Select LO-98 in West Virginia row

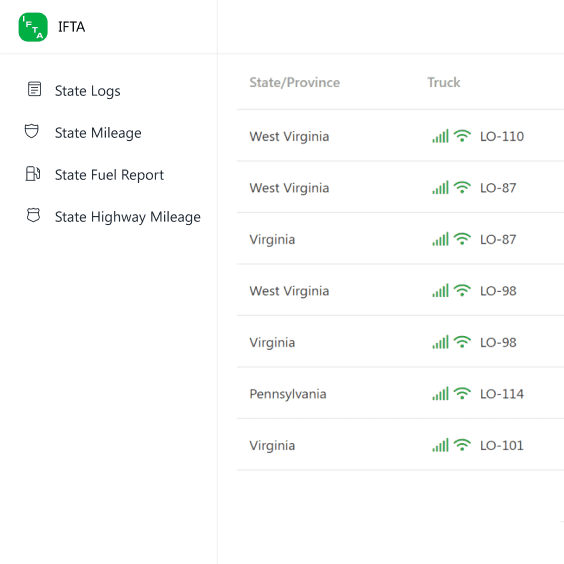[x=498, y=291]
